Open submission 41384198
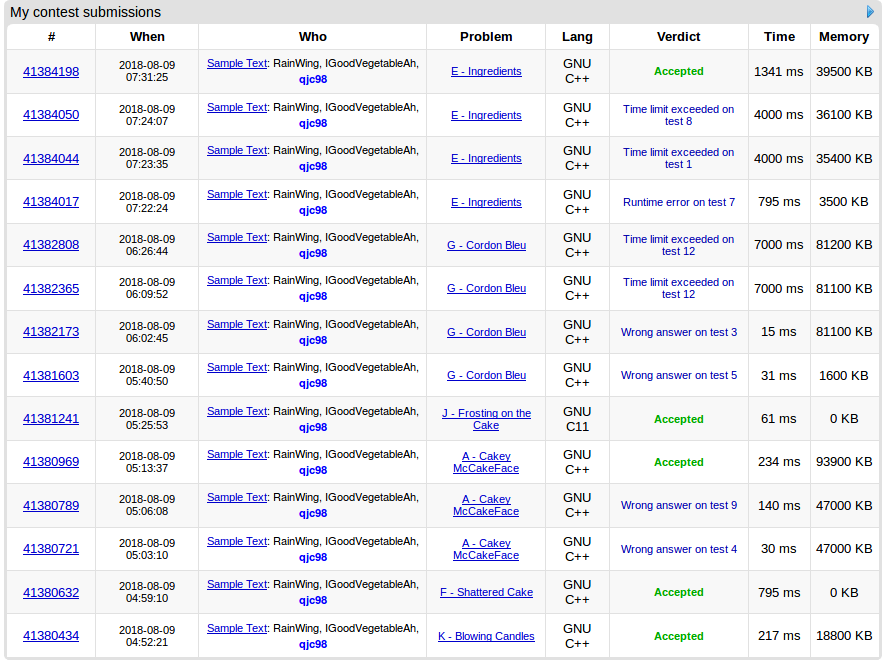This screenshot has width=883, height=663. (51, 71)
